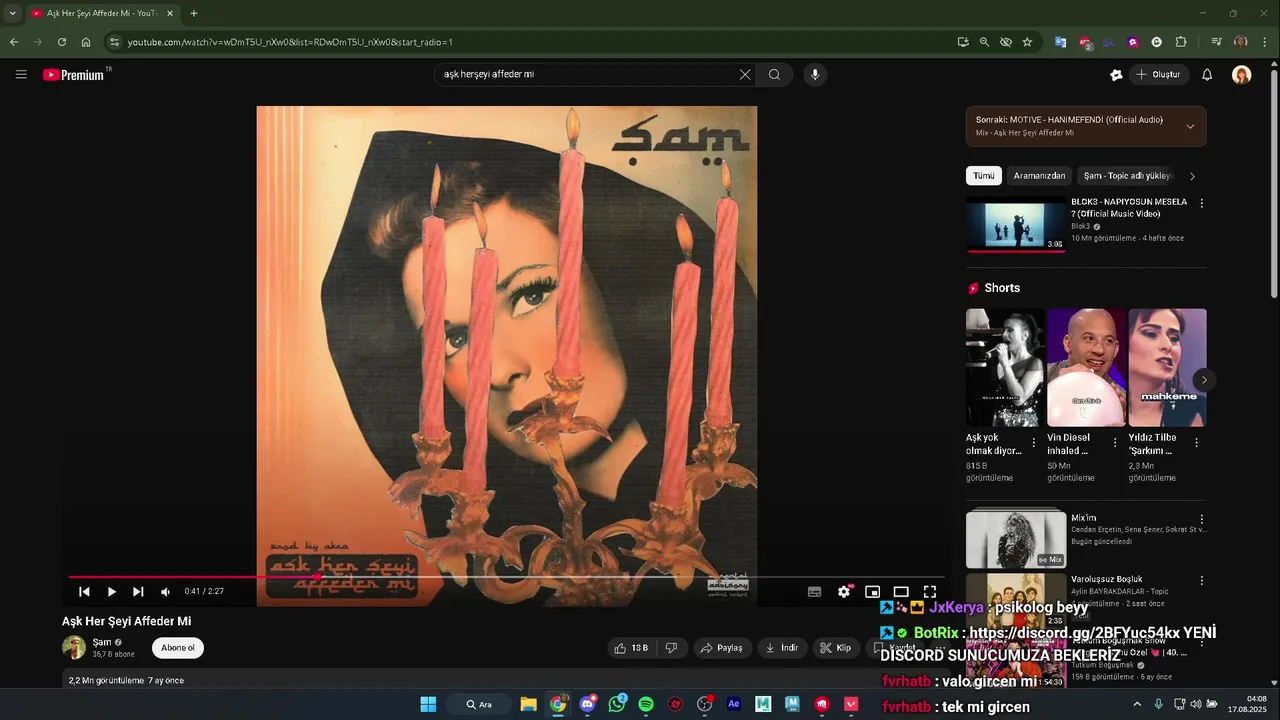This screenshot has height=720, width=1280.
Task: Open Chrome three-dot menu
Action: point(1265,42)
